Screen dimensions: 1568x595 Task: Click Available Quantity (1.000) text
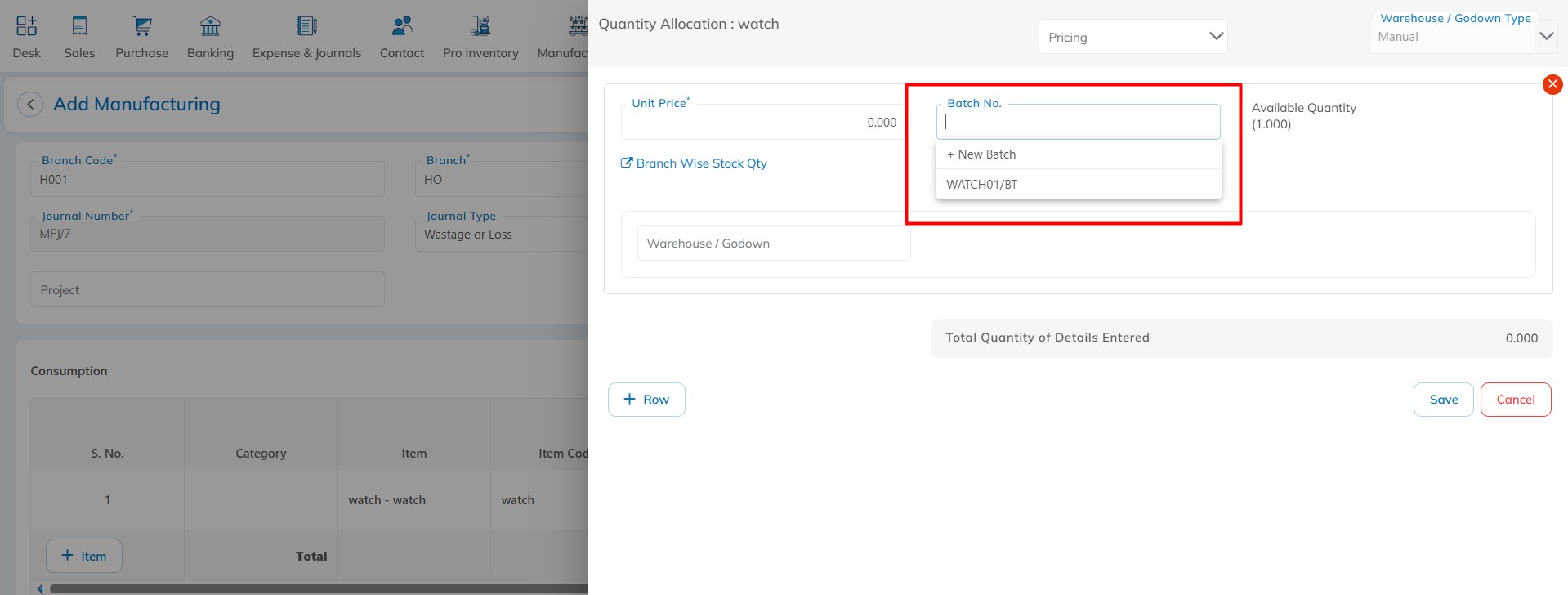click(1303, 116)
